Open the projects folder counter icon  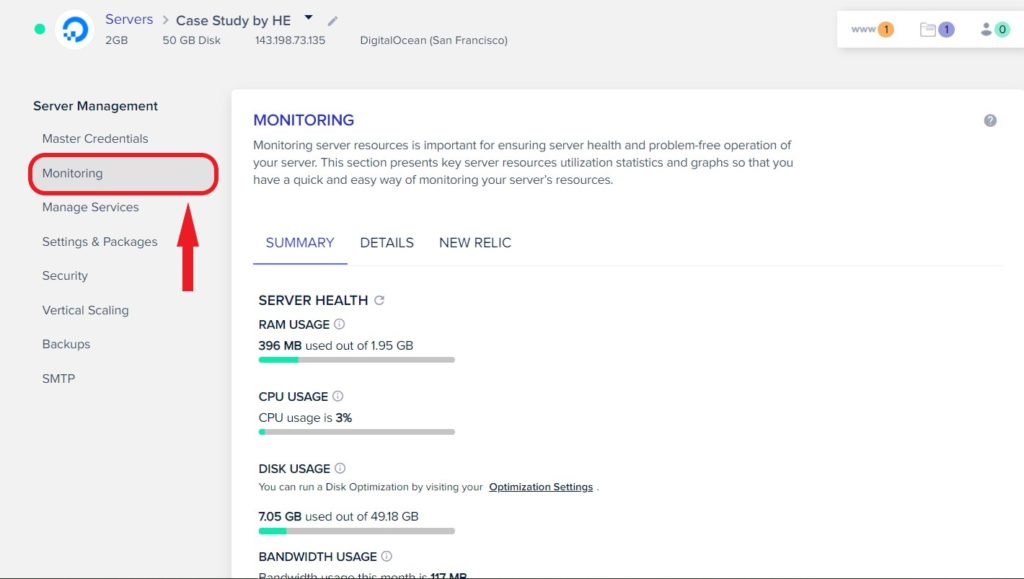coord(937,29)
